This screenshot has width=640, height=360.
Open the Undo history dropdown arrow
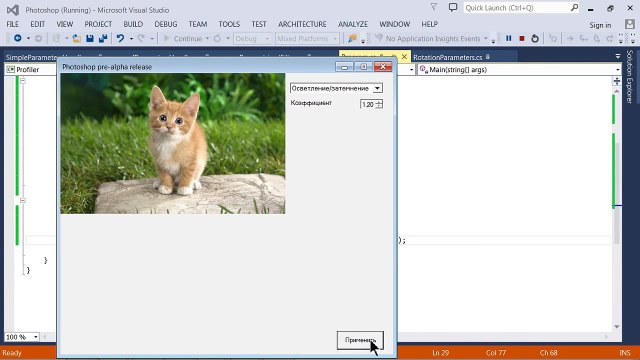(131, 39)
